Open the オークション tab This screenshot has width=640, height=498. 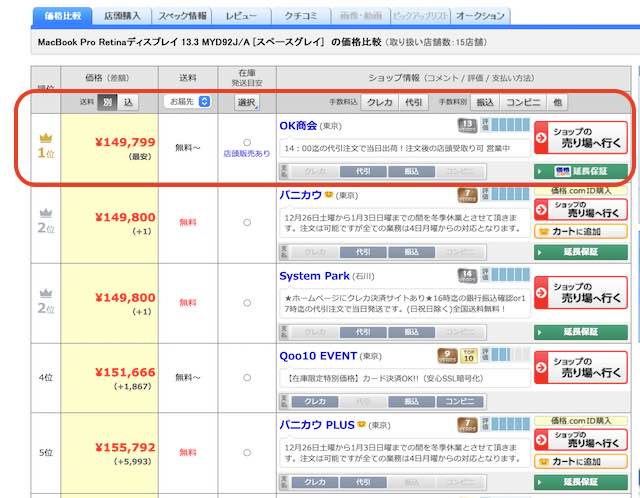point(480,16)
